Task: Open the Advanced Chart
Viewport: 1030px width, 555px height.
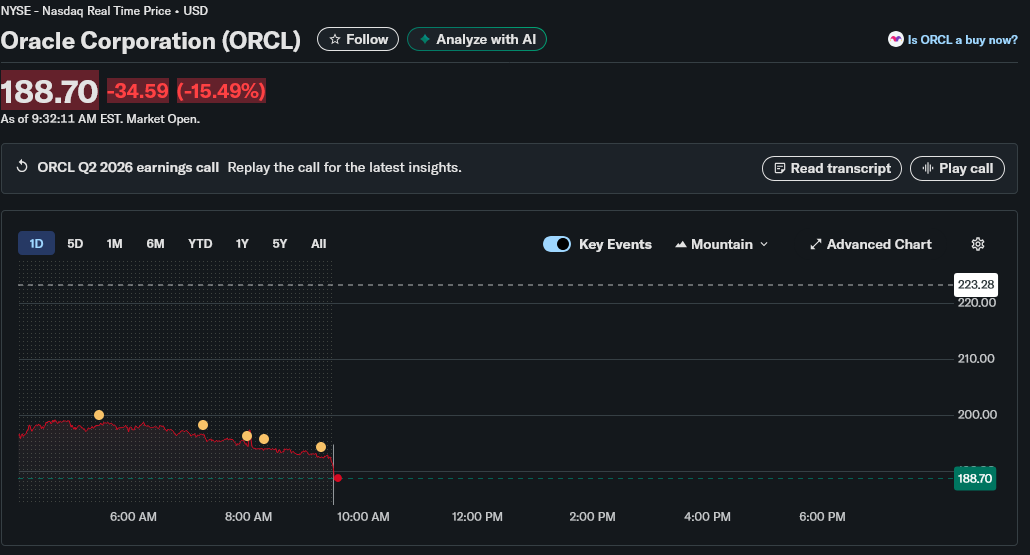Action: 870,244
